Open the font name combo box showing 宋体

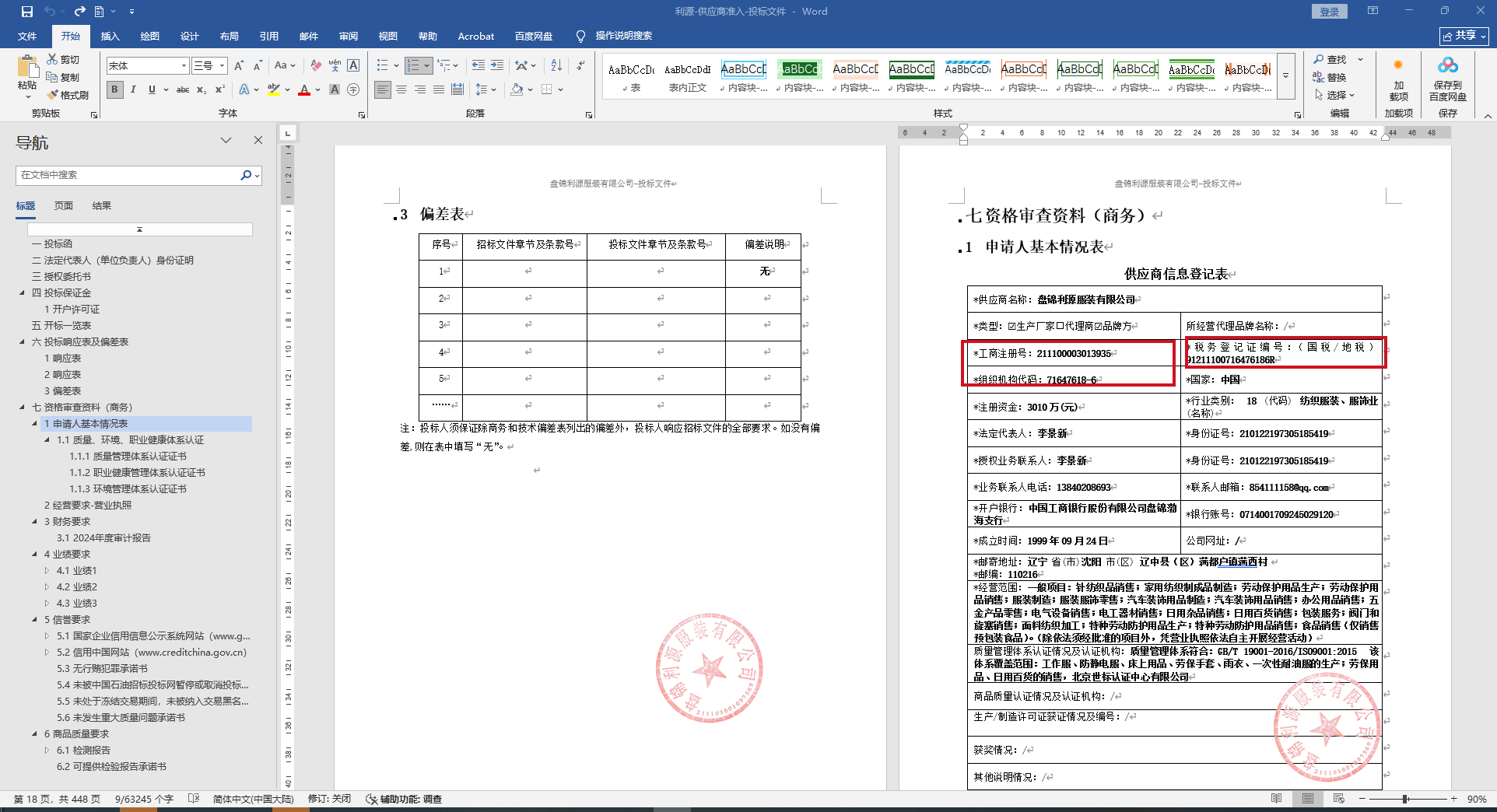pos(148,66)
